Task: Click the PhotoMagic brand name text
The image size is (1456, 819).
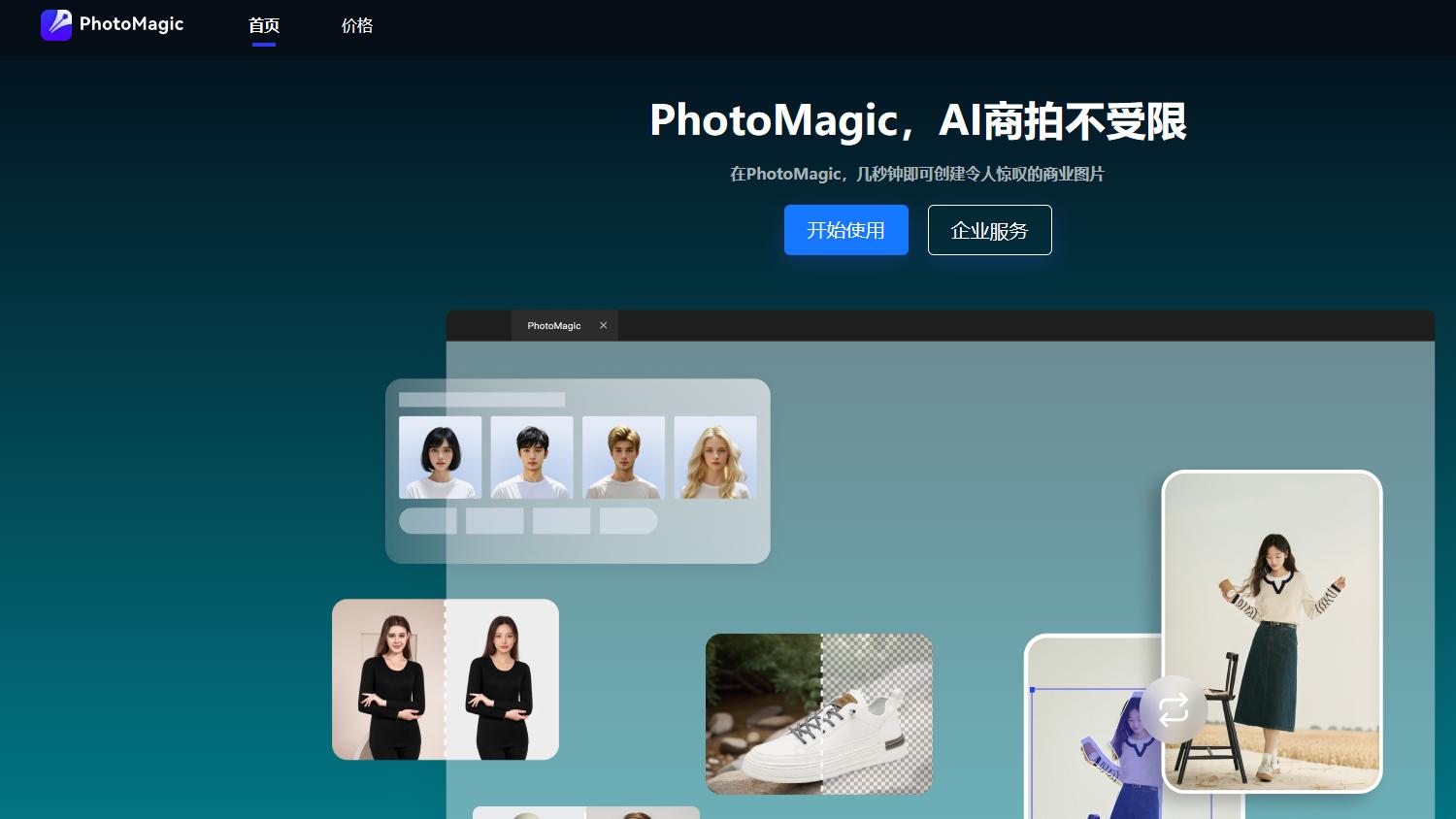Action: click(131, 24)
